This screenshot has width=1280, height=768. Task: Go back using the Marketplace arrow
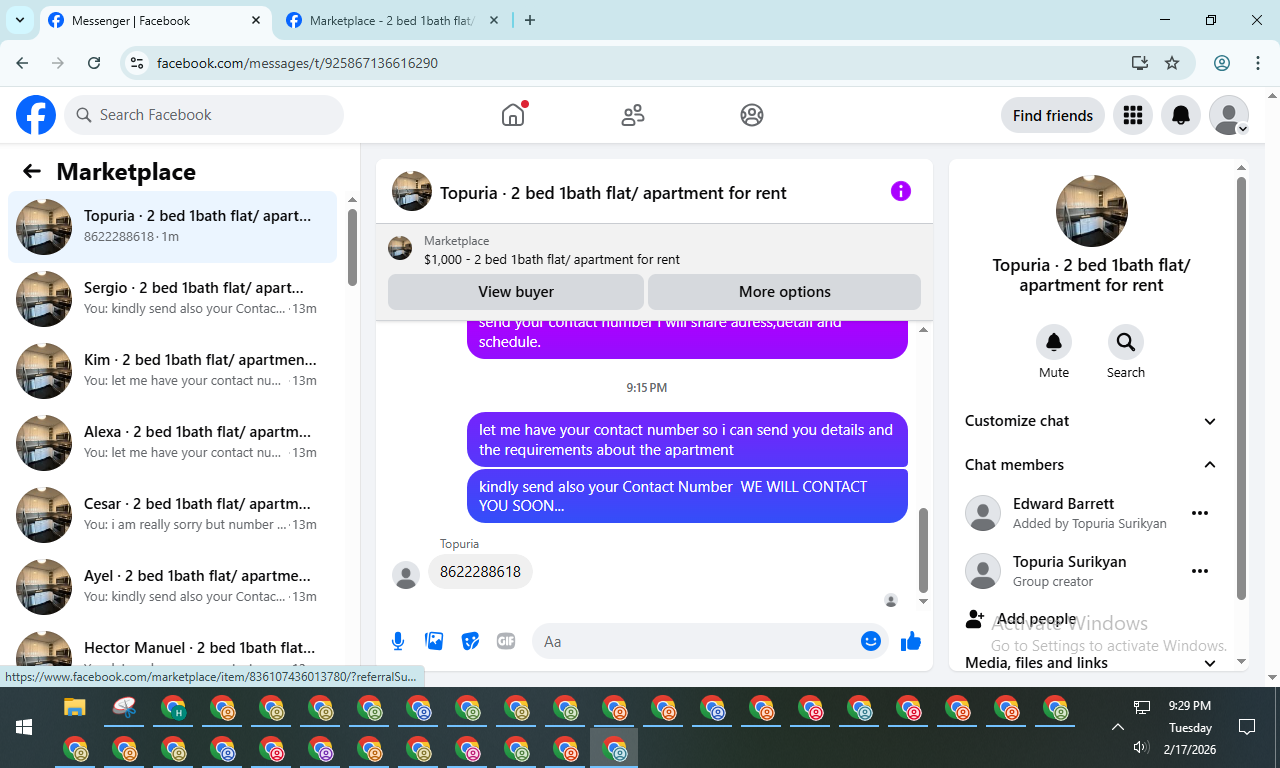tap(32, 171)
